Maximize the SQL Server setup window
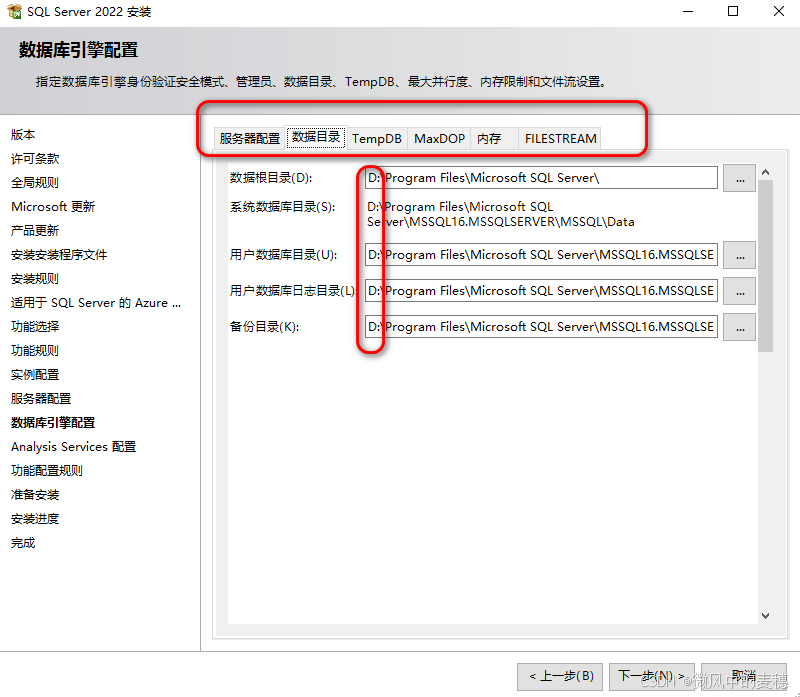 733,11
